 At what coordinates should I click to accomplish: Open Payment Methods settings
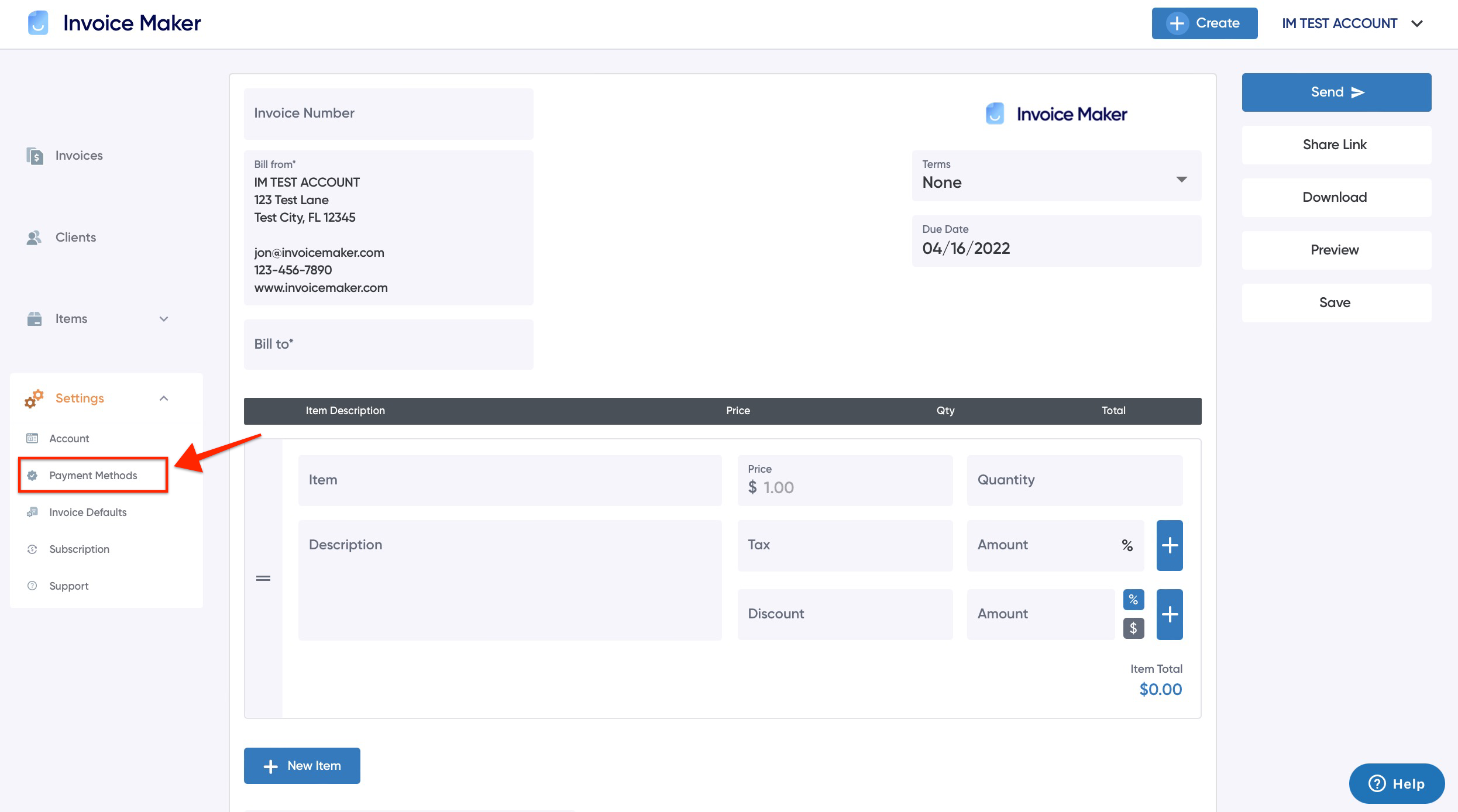[93, 476]
